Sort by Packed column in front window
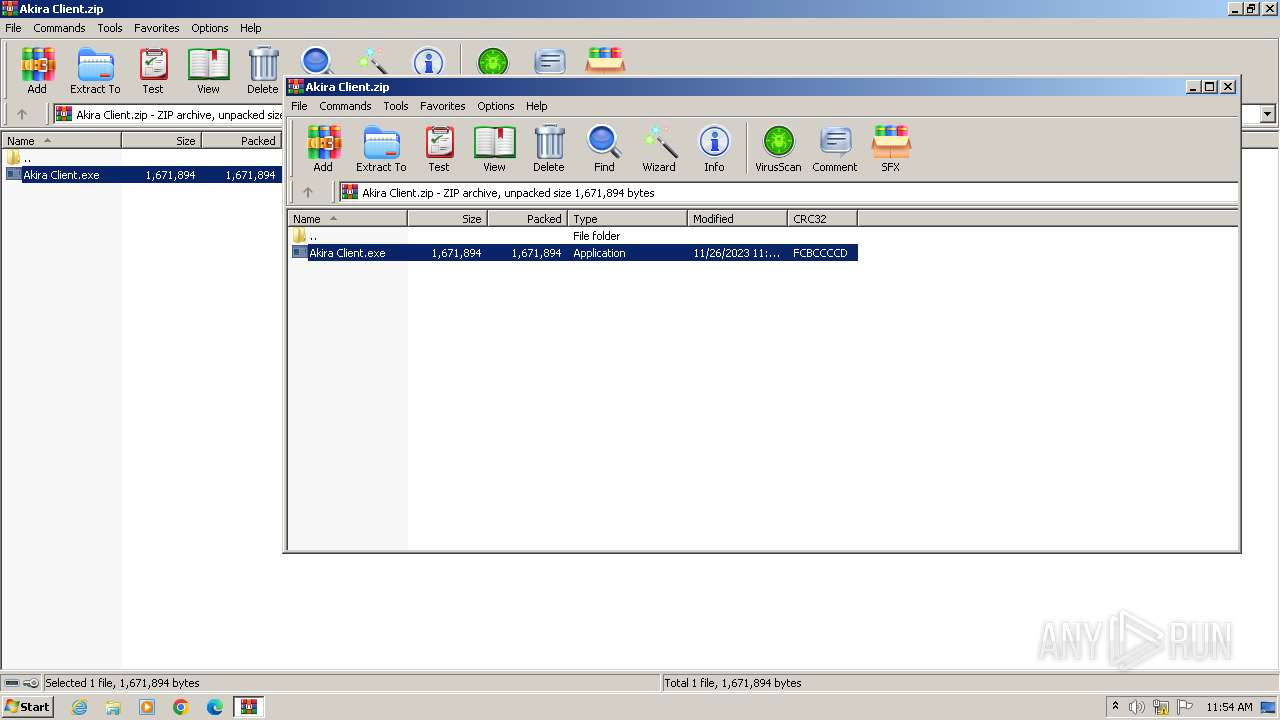Image resolution: width=1280 pixels, height=720 pixels. click(x=527, y=218)
